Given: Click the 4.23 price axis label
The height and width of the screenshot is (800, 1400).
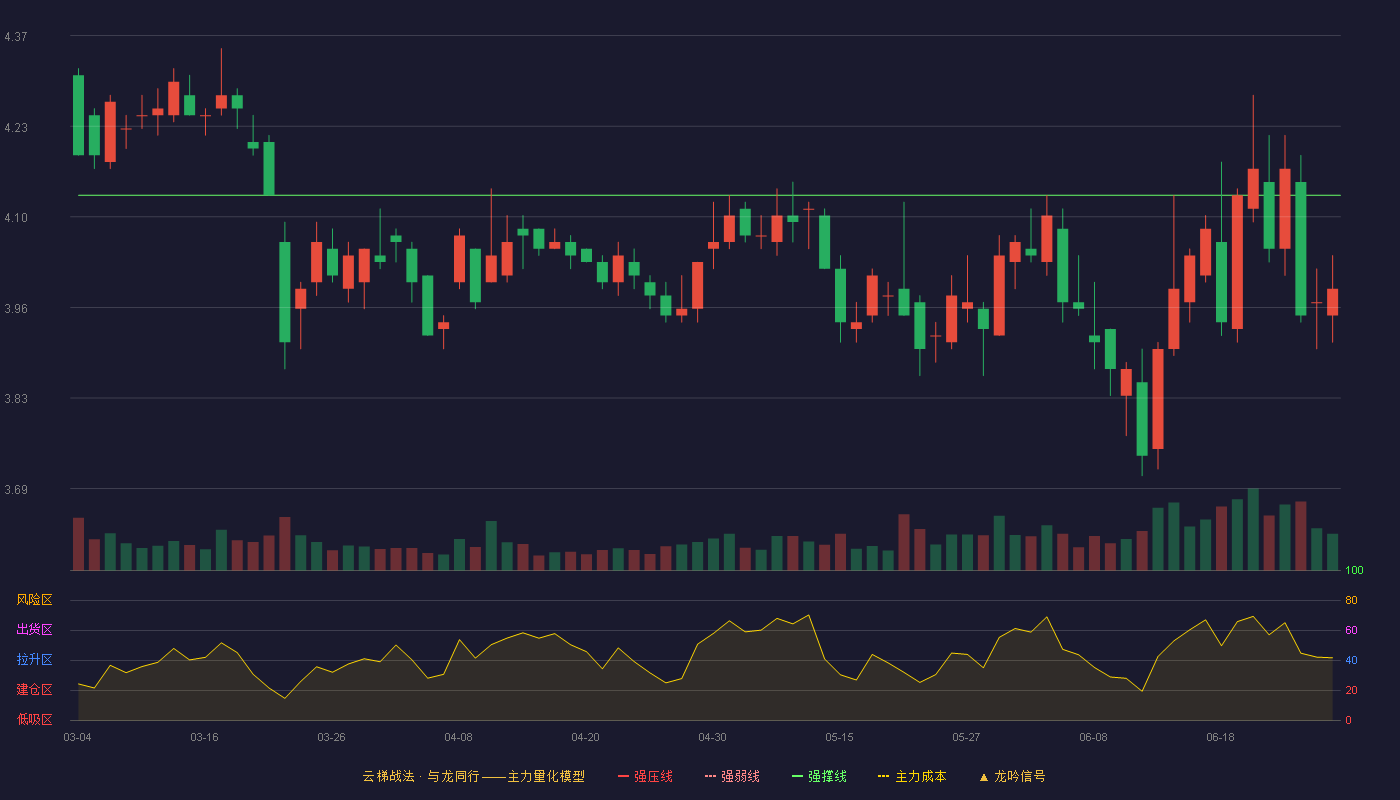Looking at the screenshot, I should coord(16,128).
